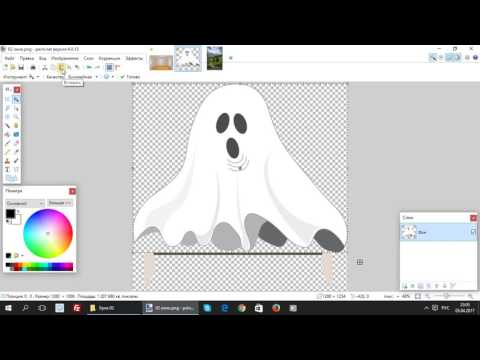Select the Magic Wand tool
The width and height of the screenshot is (480, 360).
[7, 125]
